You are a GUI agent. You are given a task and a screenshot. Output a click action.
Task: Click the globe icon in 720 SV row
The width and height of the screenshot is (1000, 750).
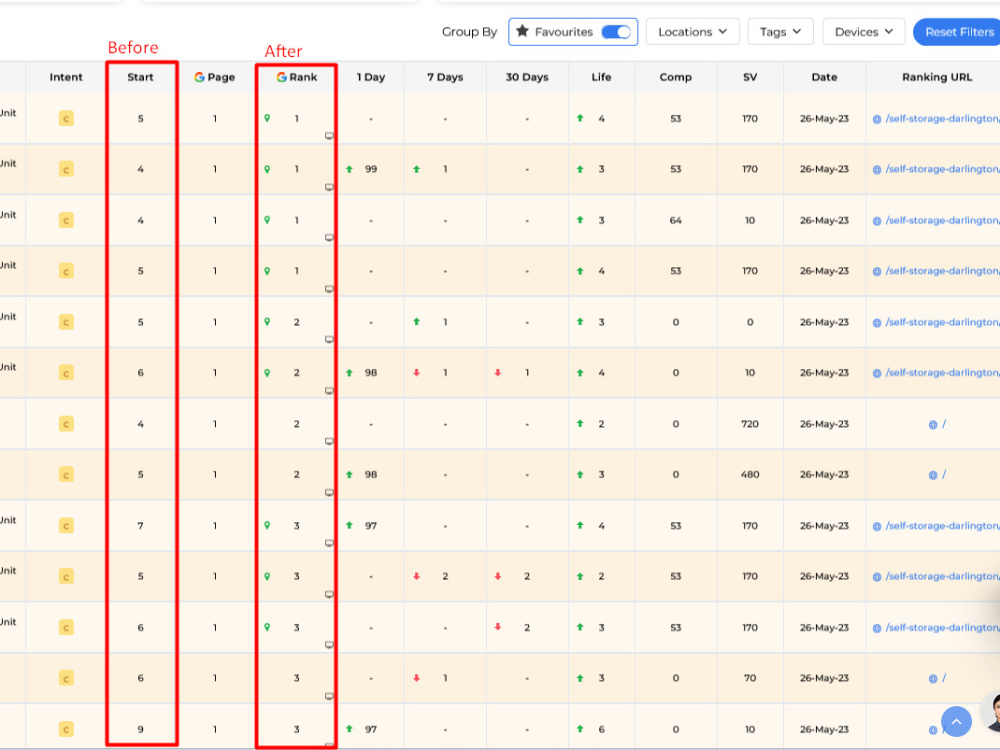(932, 425)
